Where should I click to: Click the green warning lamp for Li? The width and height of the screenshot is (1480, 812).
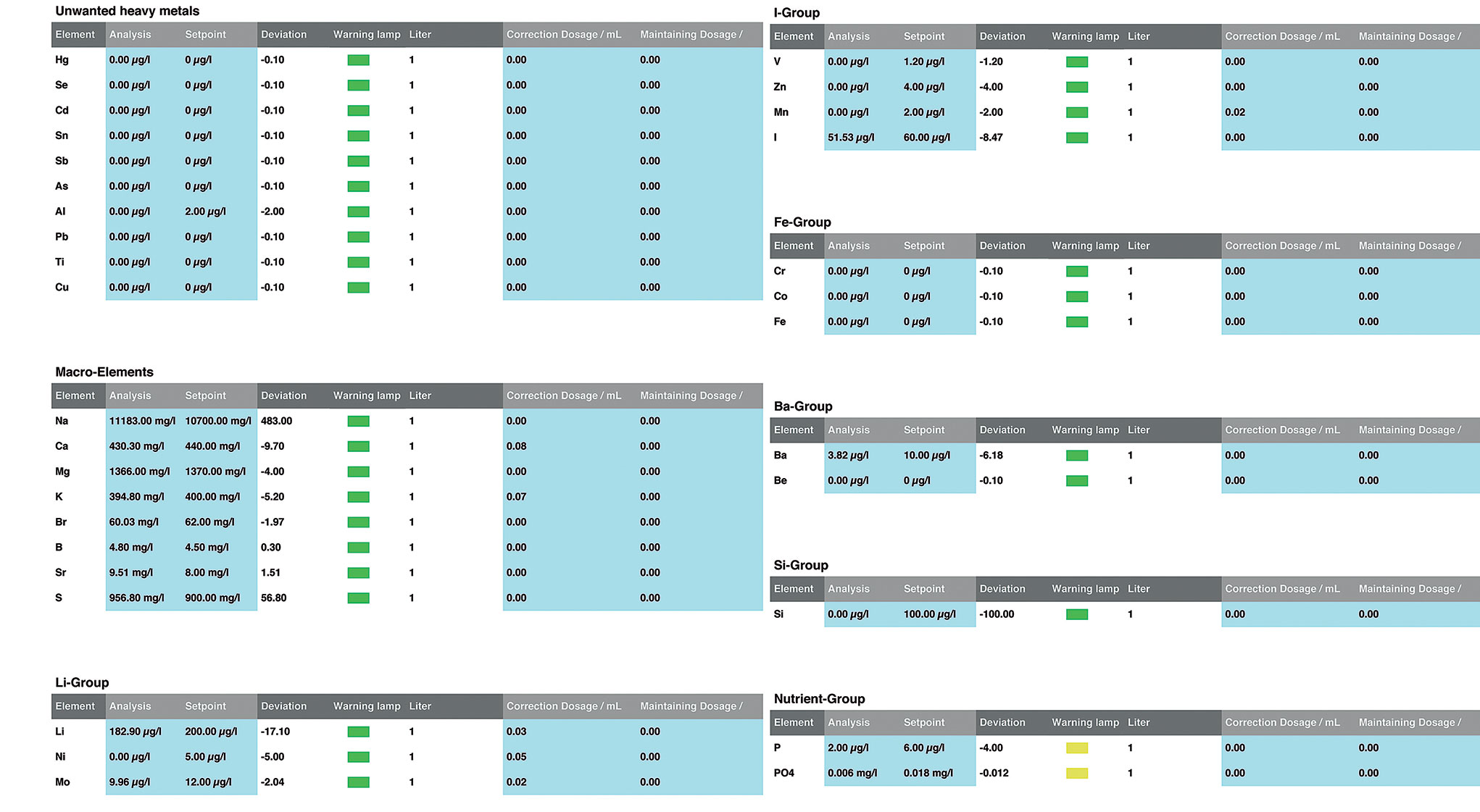358,732
